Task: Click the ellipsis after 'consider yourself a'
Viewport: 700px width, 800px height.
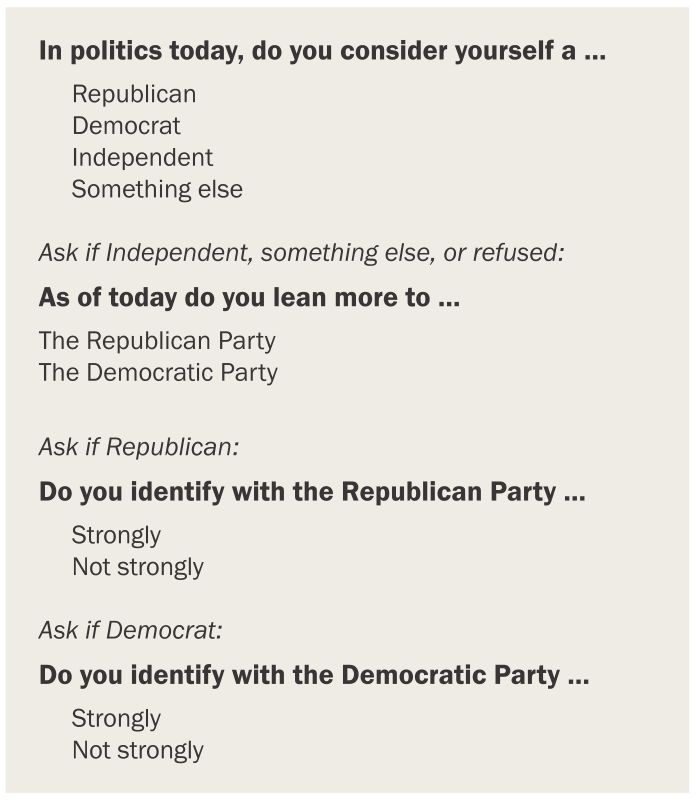Action: coord(595,52)
